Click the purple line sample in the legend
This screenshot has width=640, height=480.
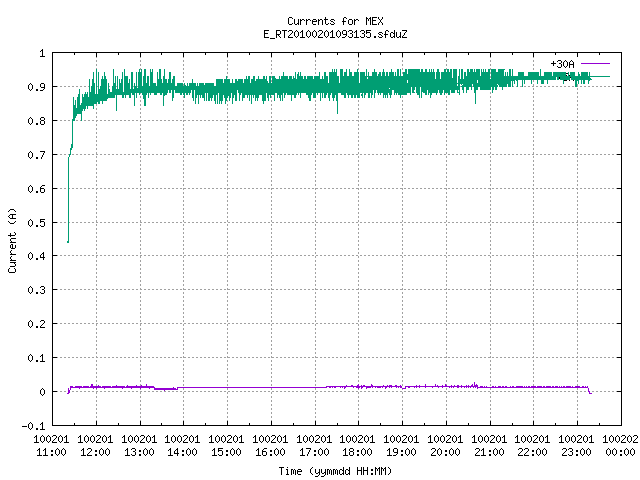pyautogui.click(x=595, y=64)
